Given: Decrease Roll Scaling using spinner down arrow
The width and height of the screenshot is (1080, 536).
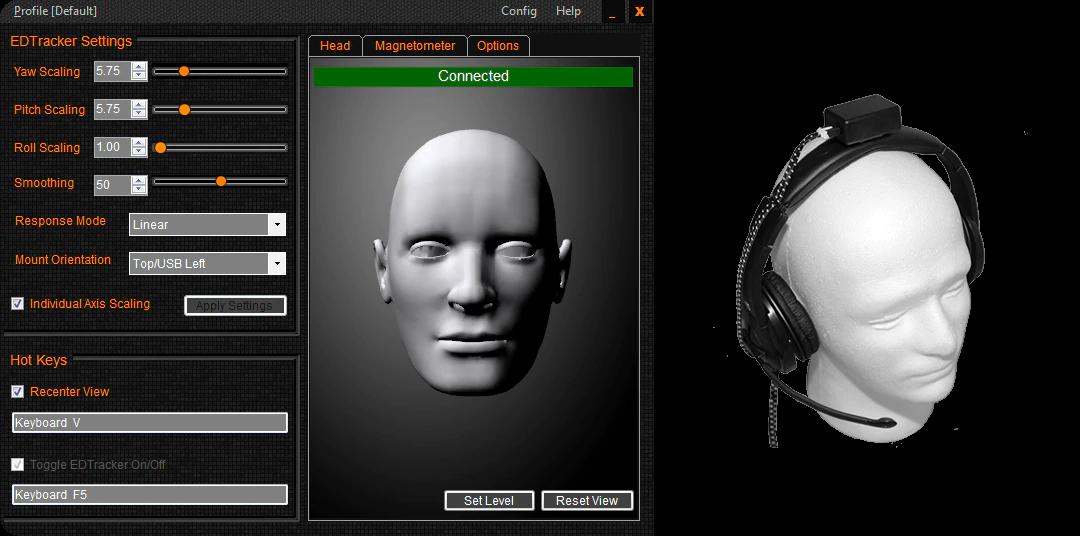Looking at the screenshot, I should (139, 152).
